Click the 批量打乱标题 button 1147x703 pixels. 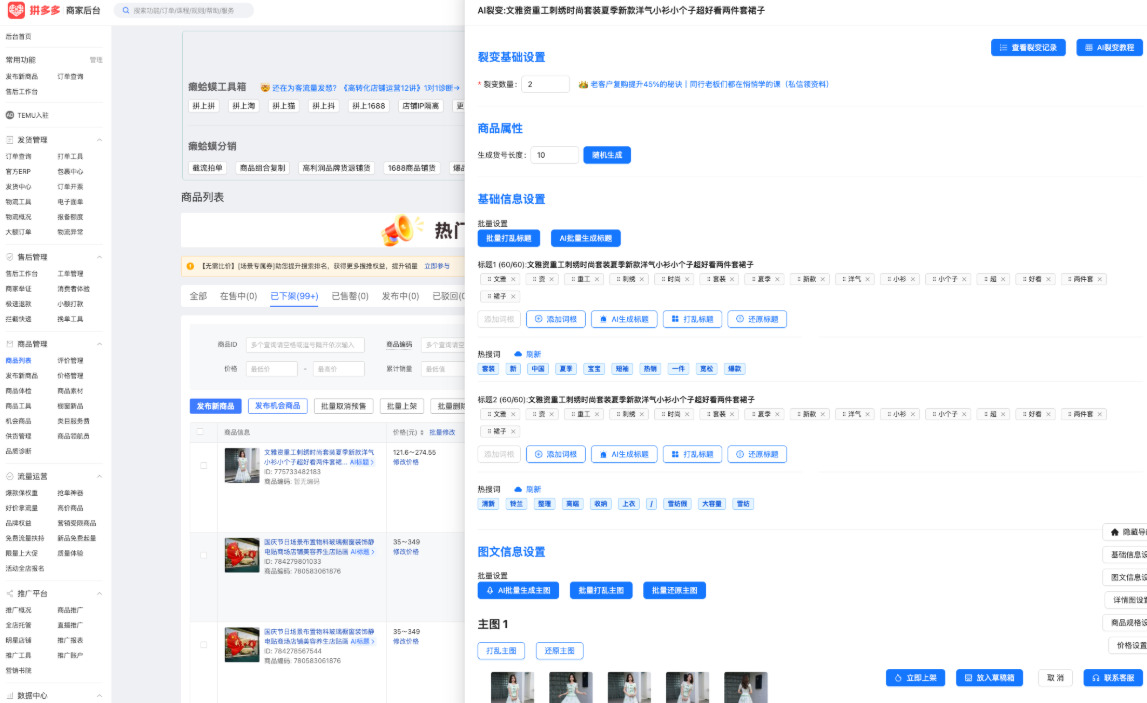click(x=508, y=238)
